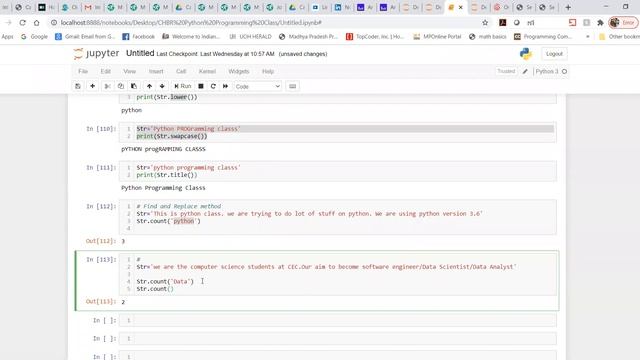Open the Gmail bookmark

point(85,37)
